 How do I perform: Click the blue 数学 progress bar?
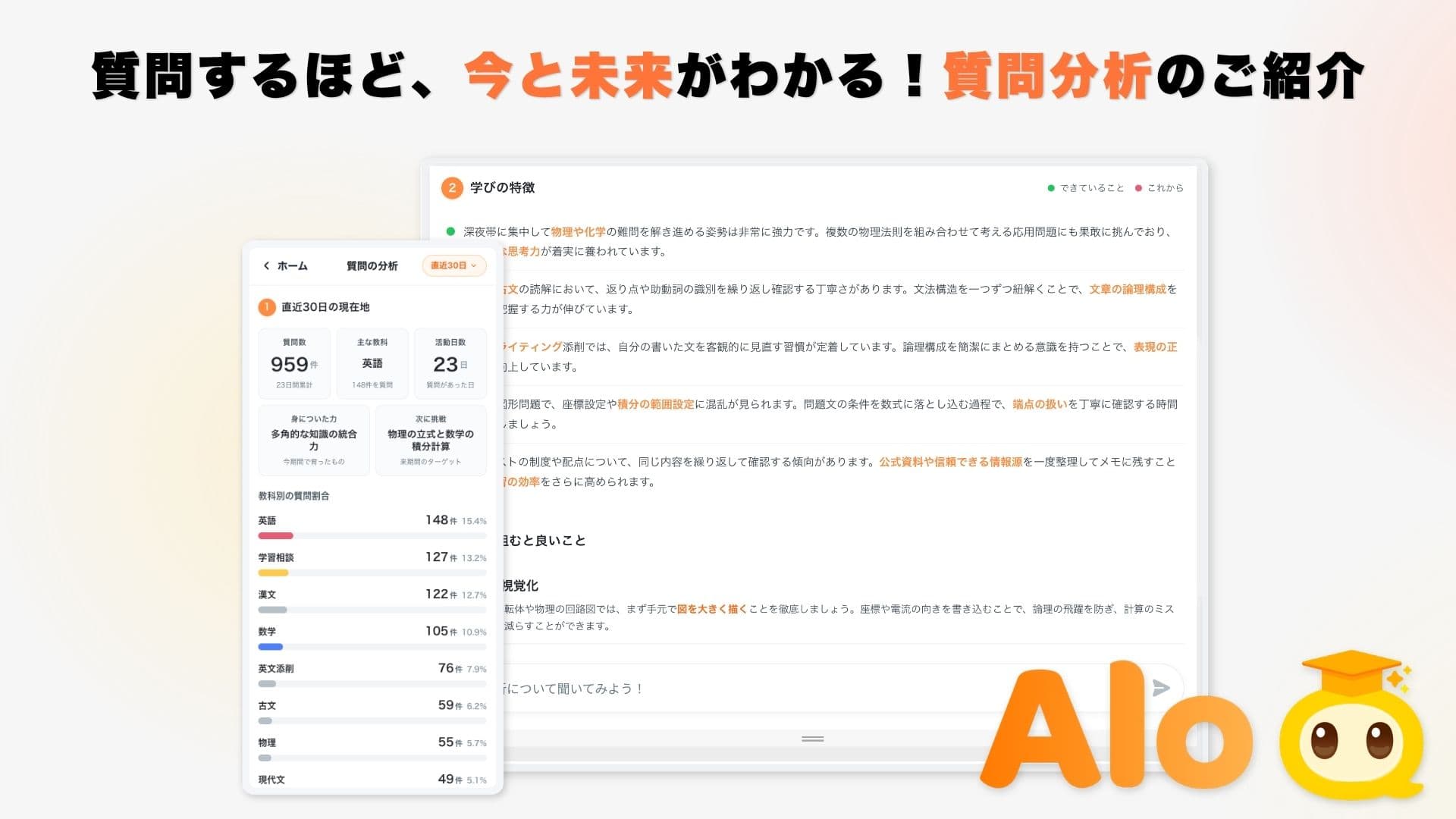271,647
